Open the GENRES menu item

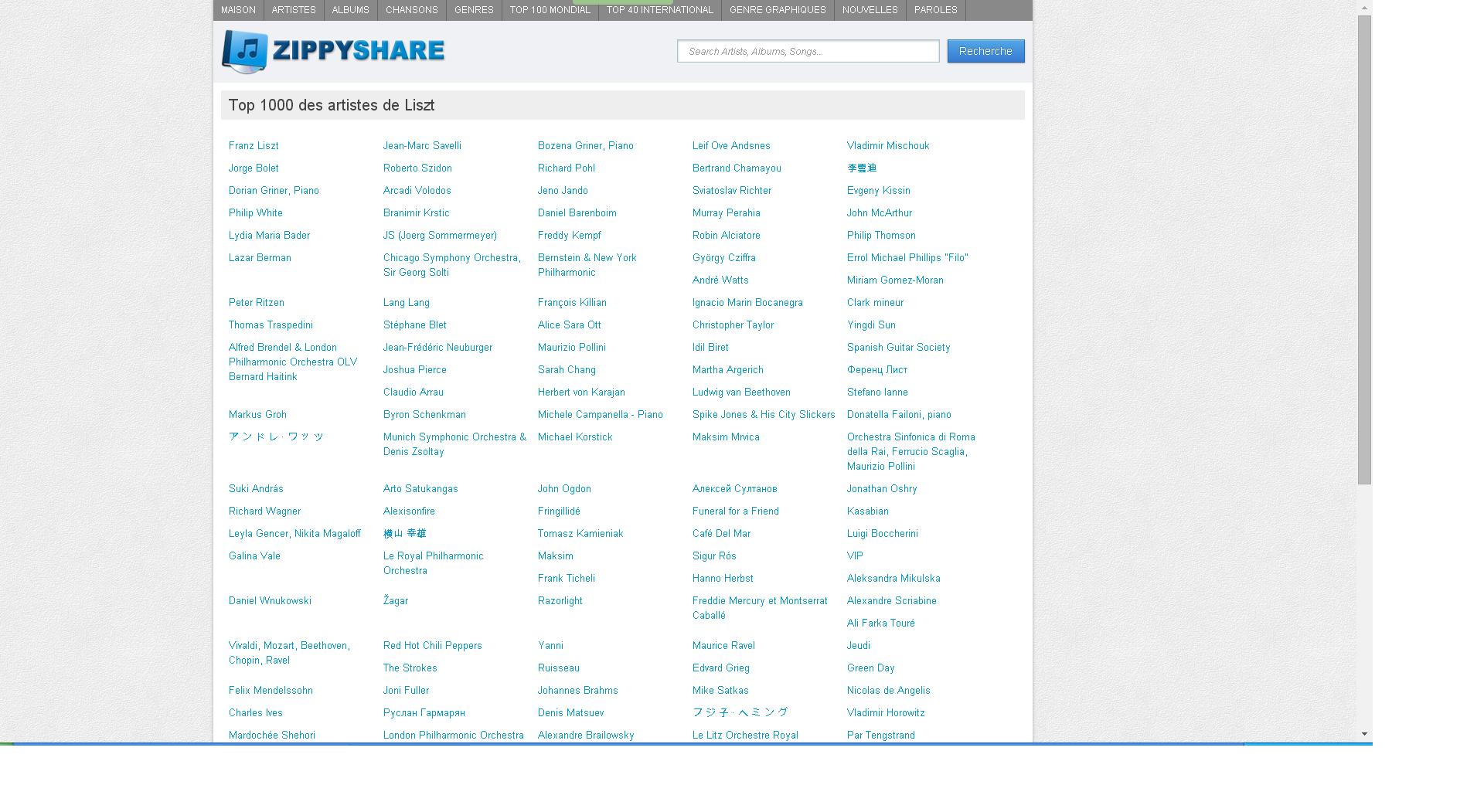tap(474, 10)
